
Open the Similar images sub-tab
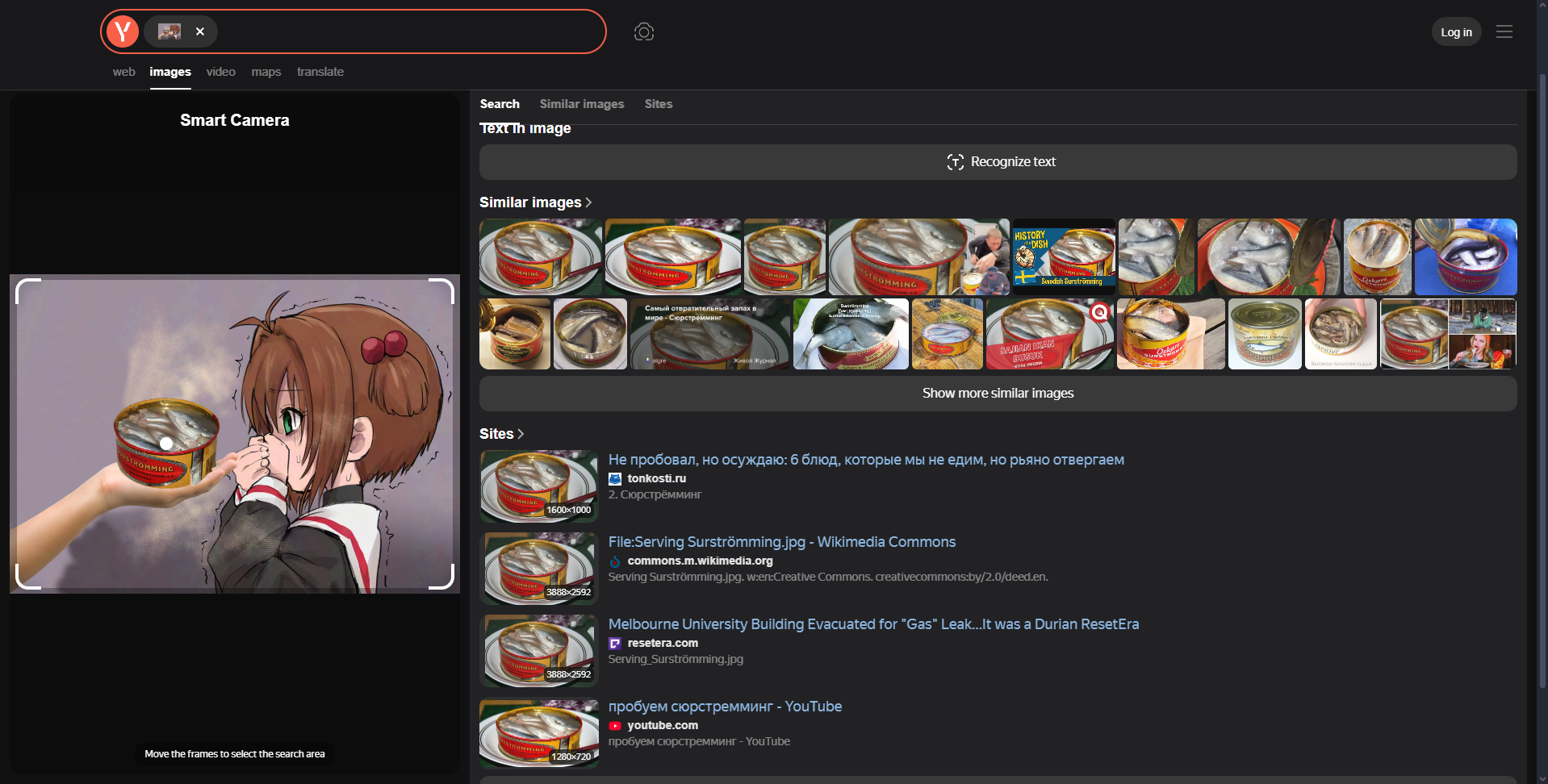pos(582,104)
